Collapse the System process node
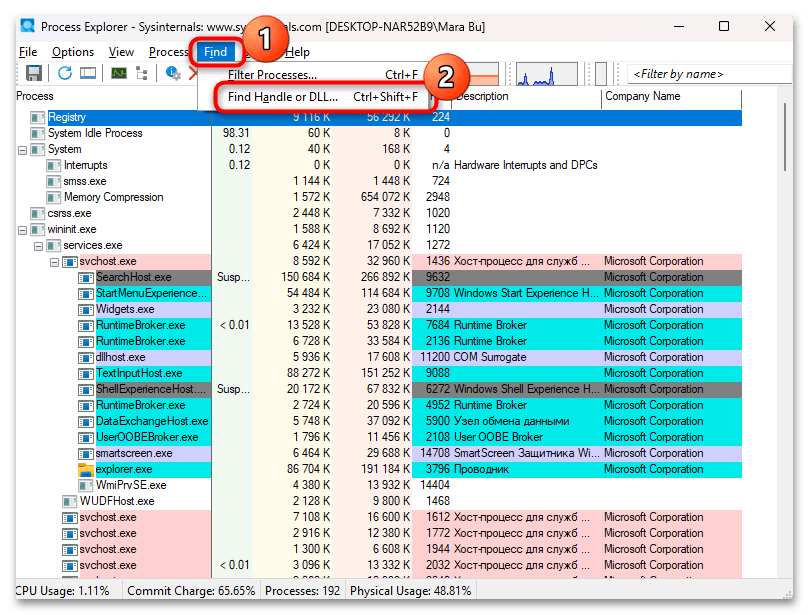Image resolution: width=809 pixels, height=615 pixels. (x=22, y=151)
